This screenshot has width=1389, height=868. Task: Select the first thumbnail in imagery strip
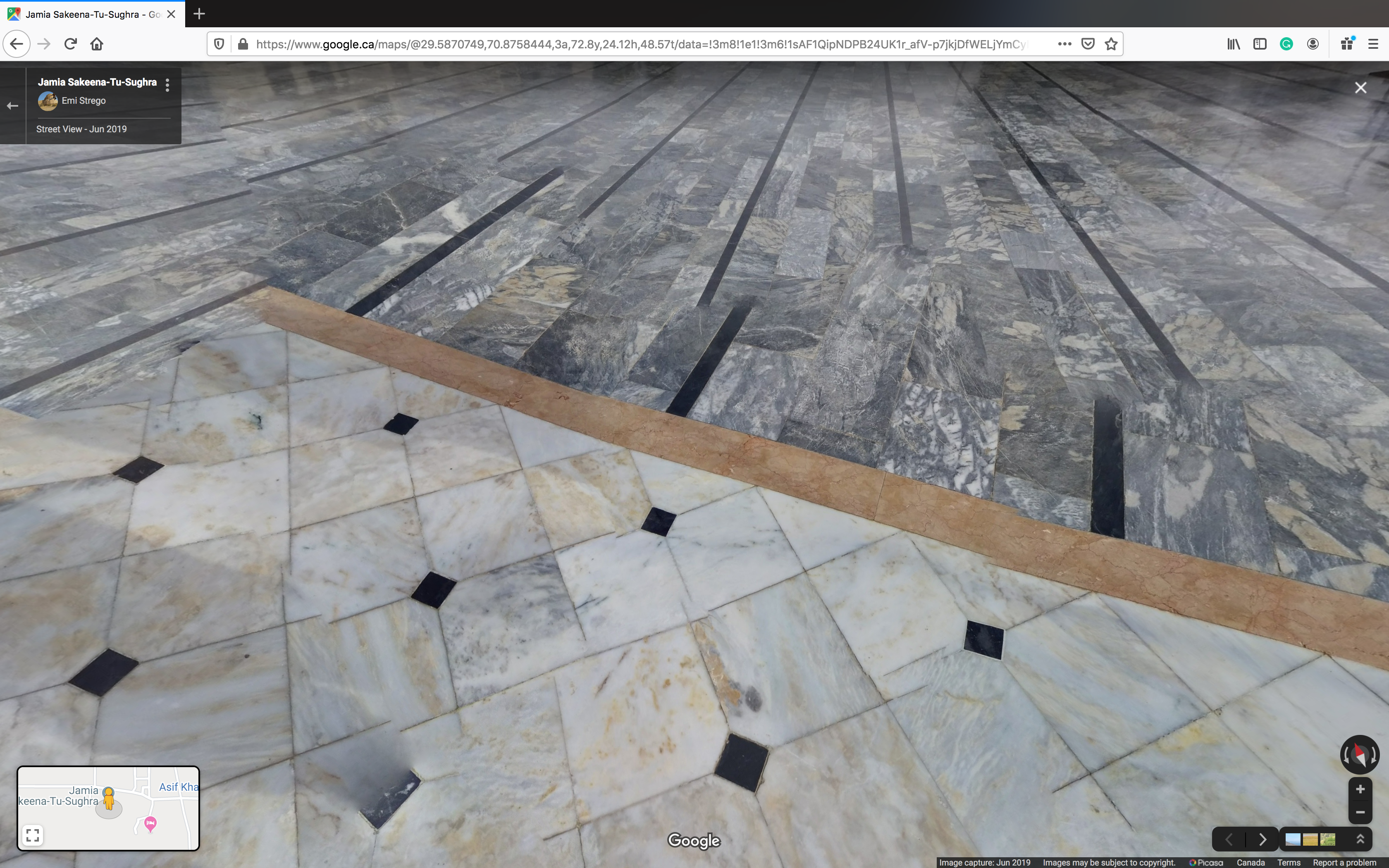pos(1293,840)
